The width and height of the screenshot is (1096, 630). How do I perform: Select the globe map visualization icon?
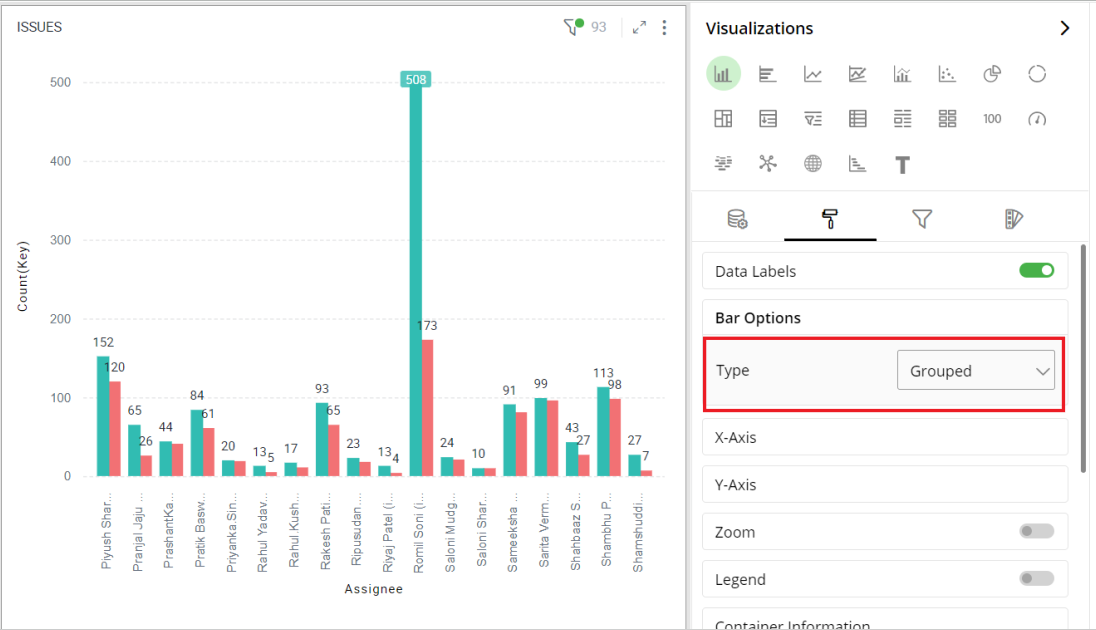click(812, 164)
